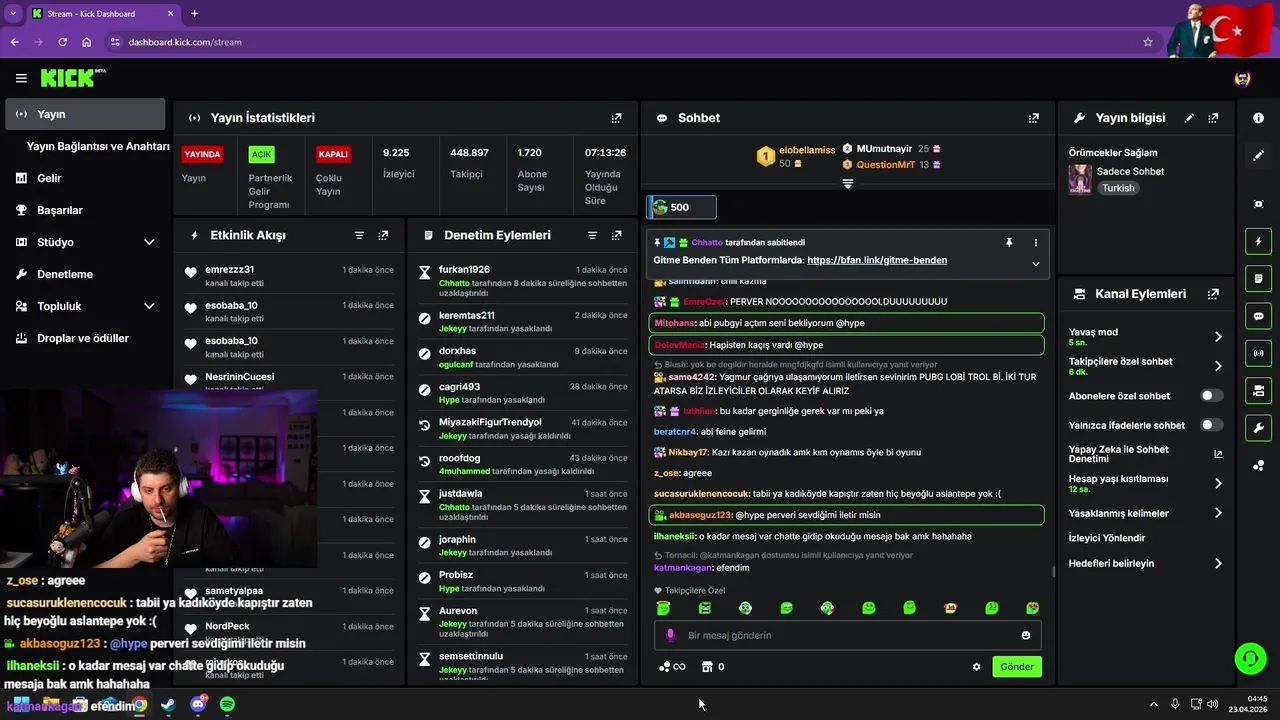Open the channel points infinity icon
1280x720 pixels.
tap(672, 667)
